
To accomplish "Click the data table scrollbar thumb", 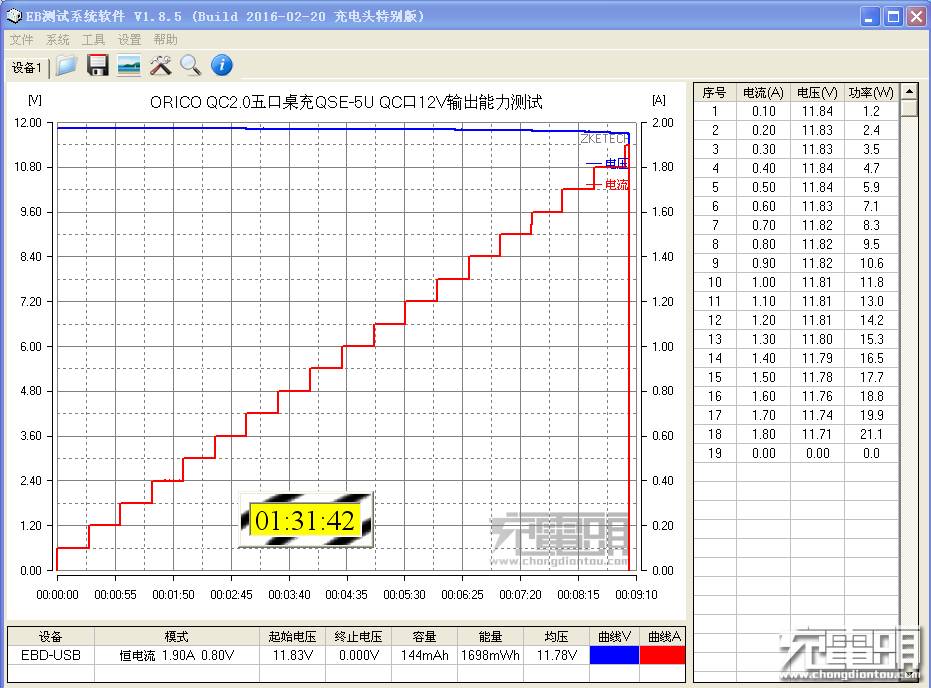I will pyautogui.click(x=909, y=108).
